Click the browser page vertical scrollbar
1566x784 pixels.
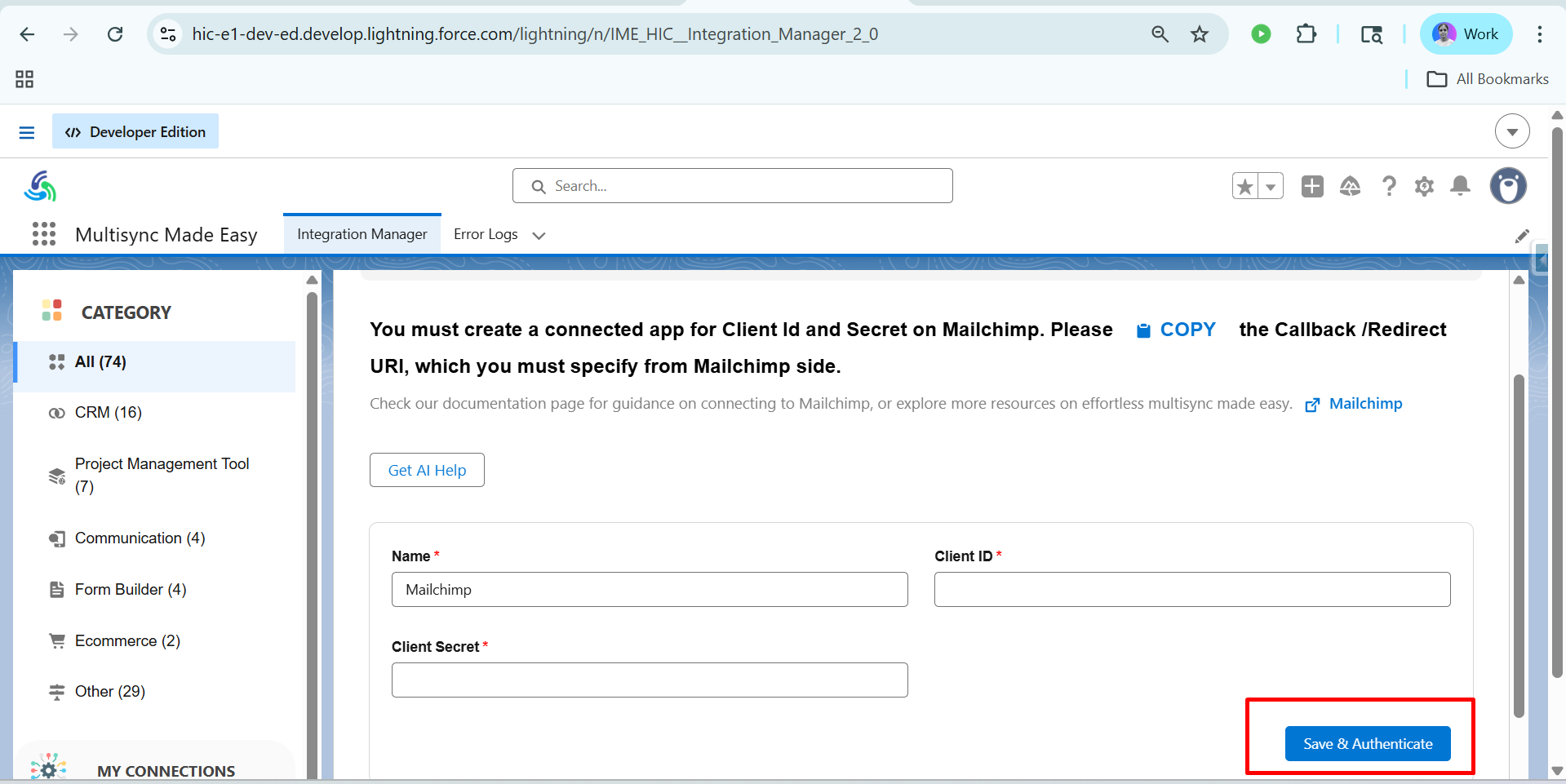1557,401
